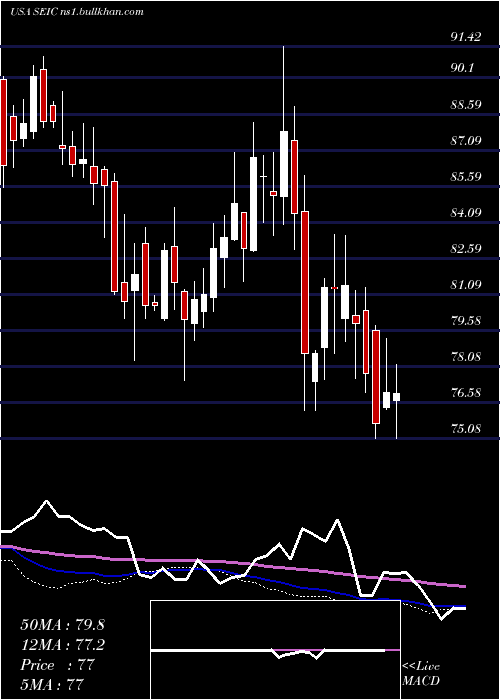Click the tallest-wick candle peaking near 91.42

coord(283,164)
